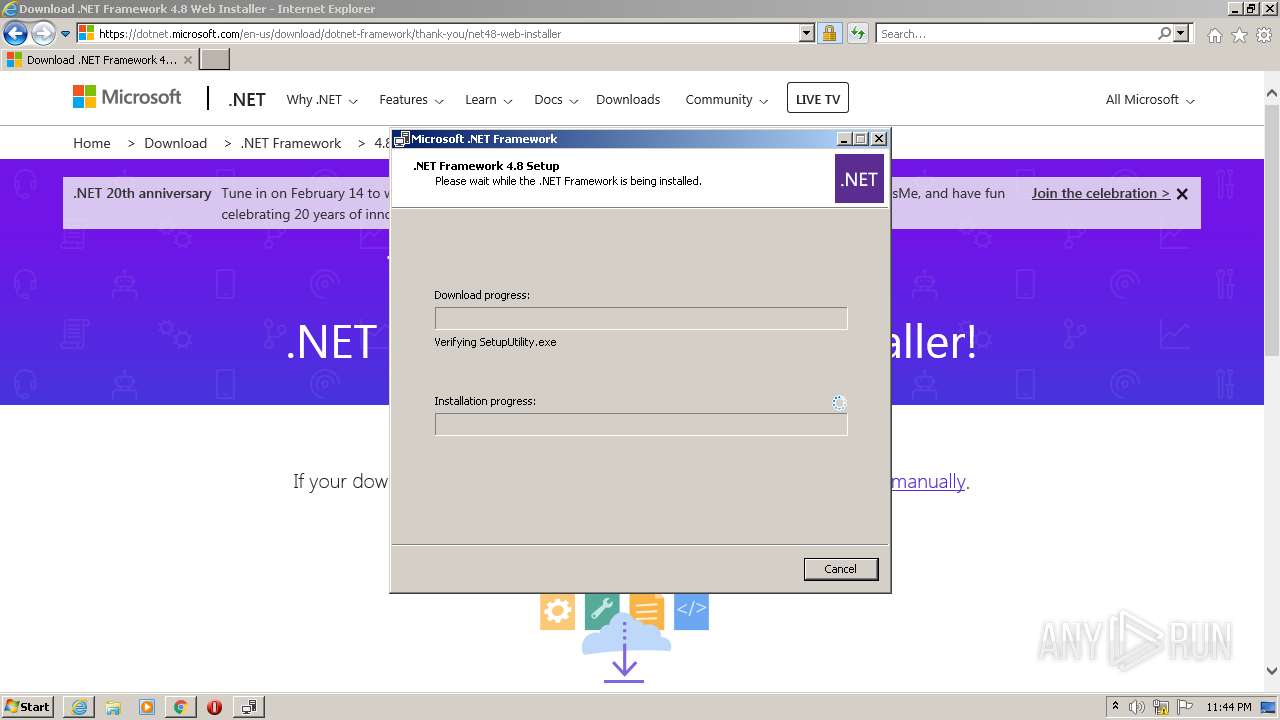Open the search provider dropdown arrow
This screenshot has height=720, width=1280.
pyautogui.click(x=1182, y=33)
